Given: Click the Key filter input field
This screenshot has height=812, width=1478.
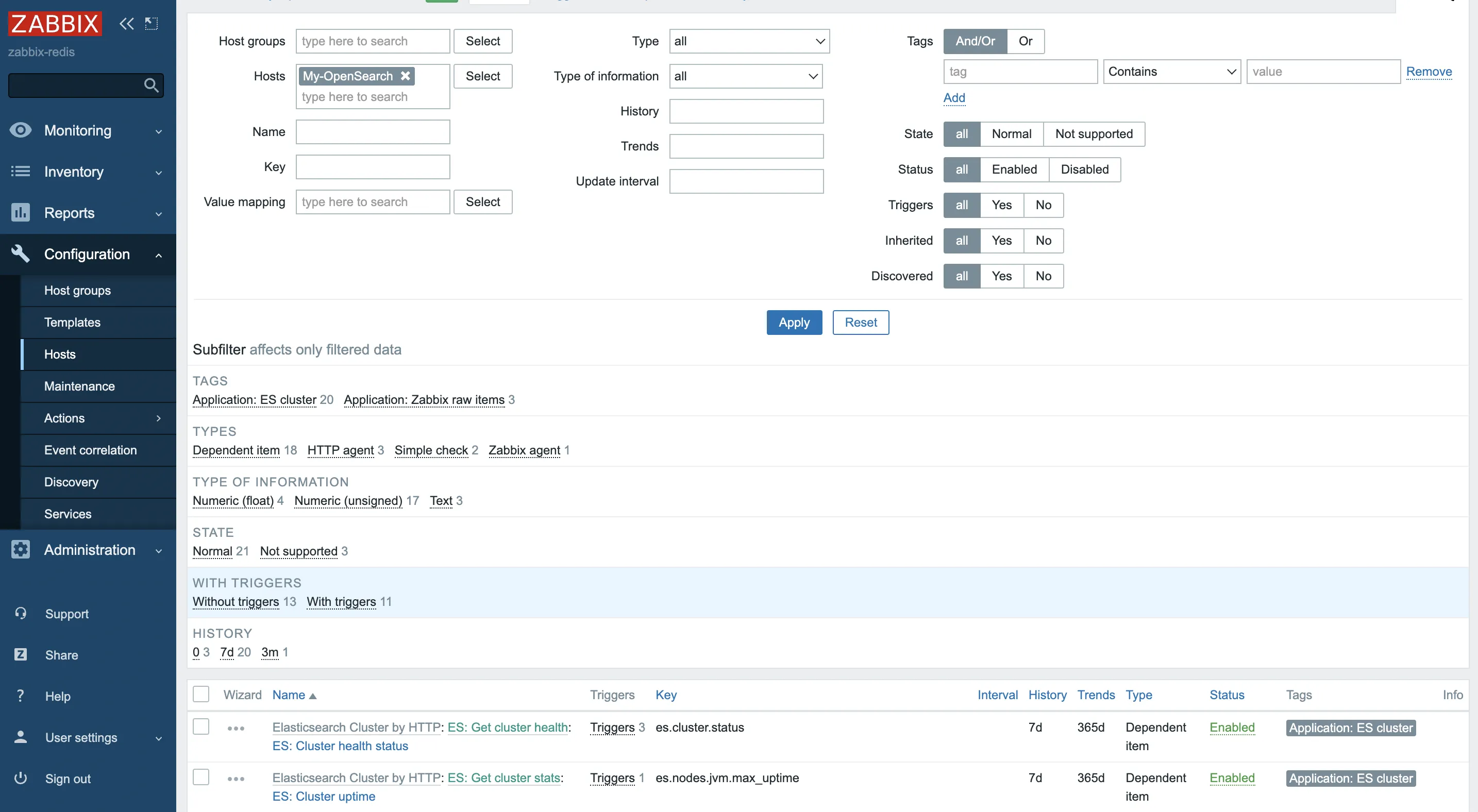Looking at the screenshot, I should pos(373,167).
